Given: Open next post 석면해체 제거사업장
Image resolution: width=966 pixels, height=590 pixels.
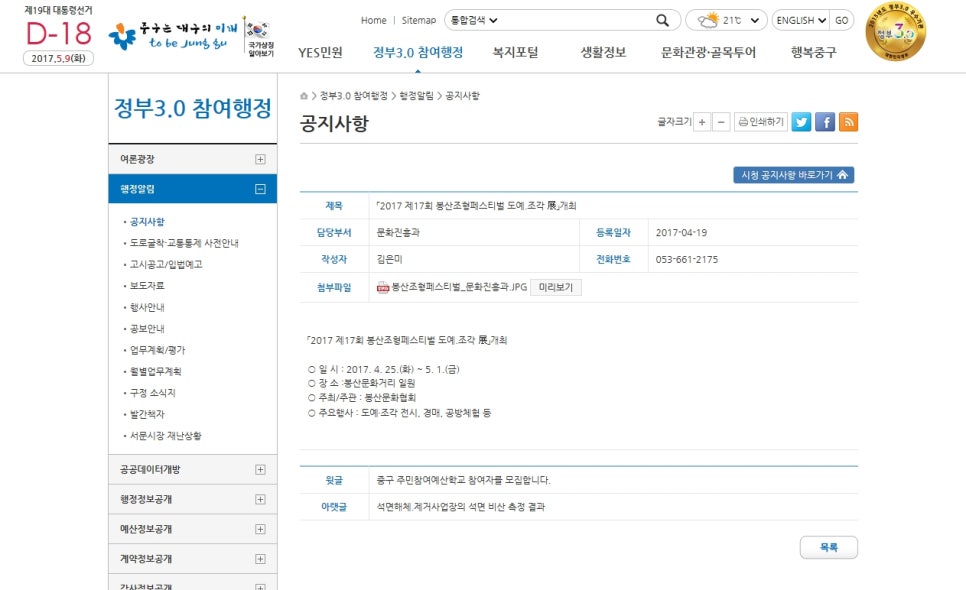Looking at the screenshot, I should (461, 507).
